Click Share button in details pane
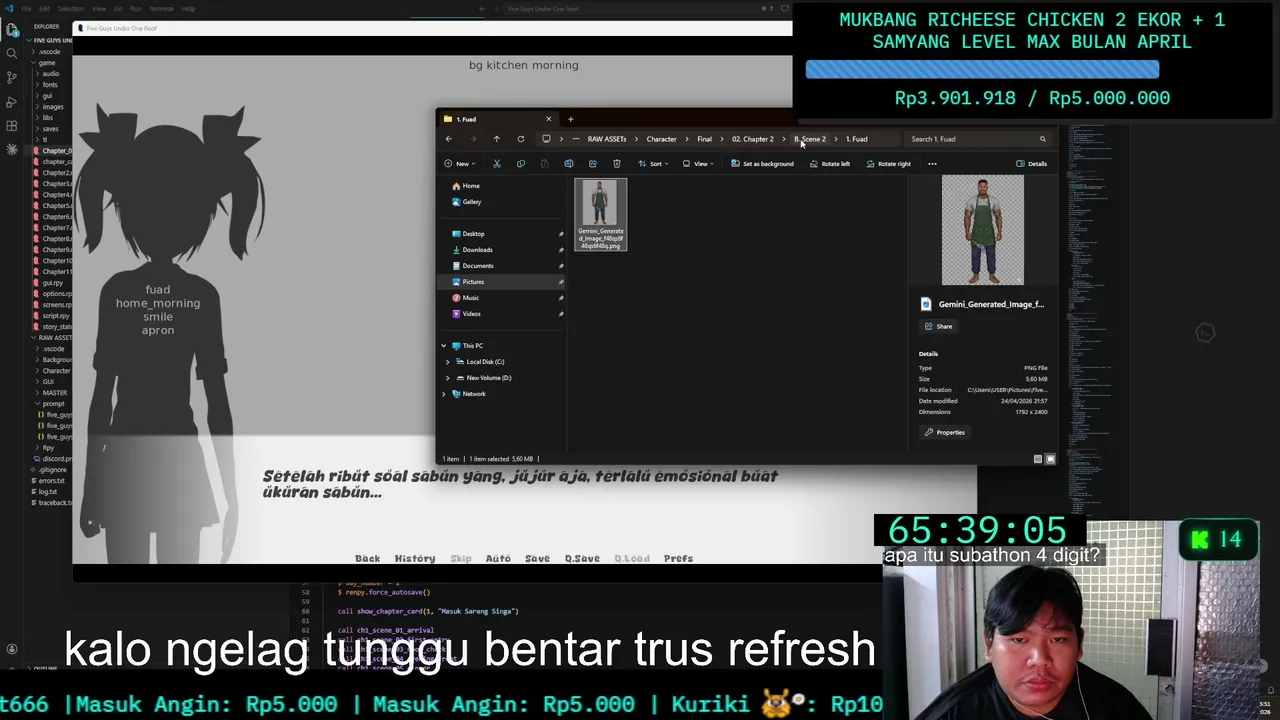 [938, 326]
